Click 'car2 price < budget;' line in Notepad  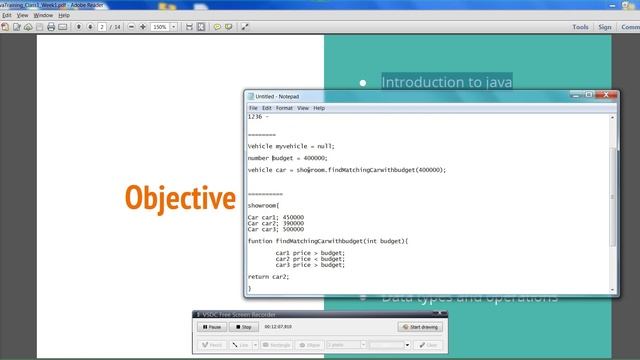[310, 259]
